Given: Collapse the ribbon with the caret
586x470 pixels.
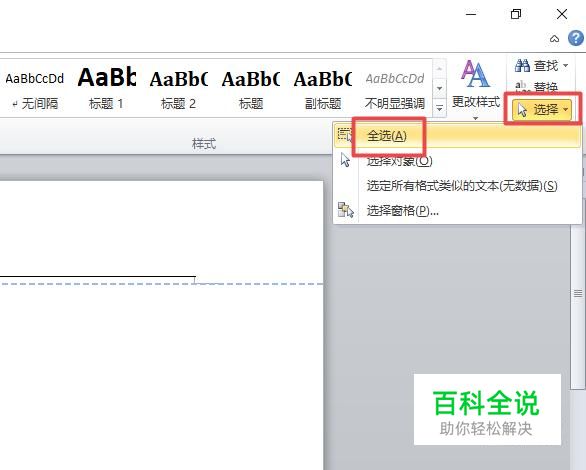Looking at the screenshot, I should tap(555, 38).
